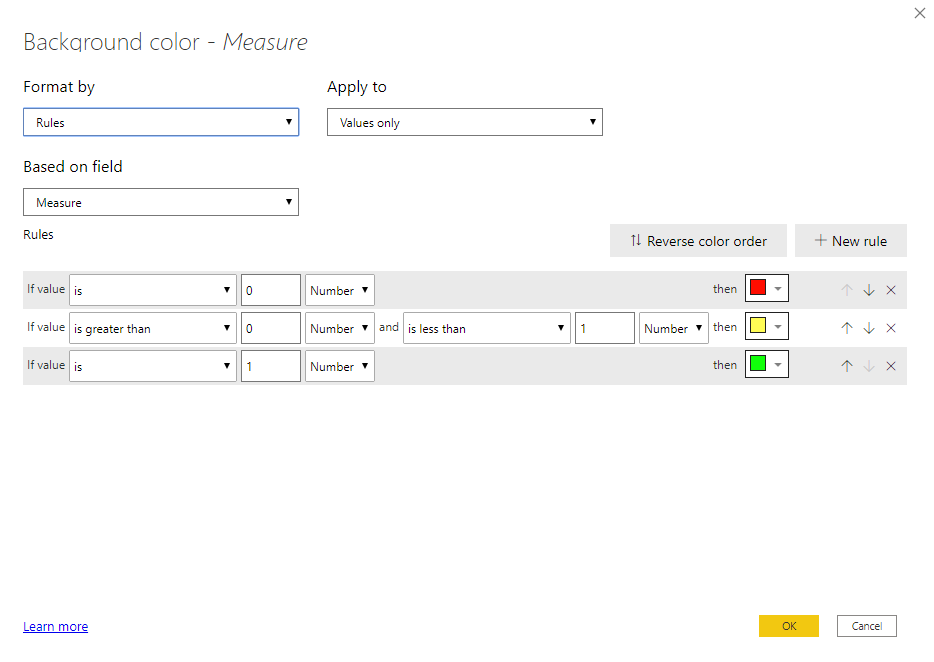Open the Format by Rules dropdown
The height and width of the screenshot is (662, 934).
pos(161,122)
